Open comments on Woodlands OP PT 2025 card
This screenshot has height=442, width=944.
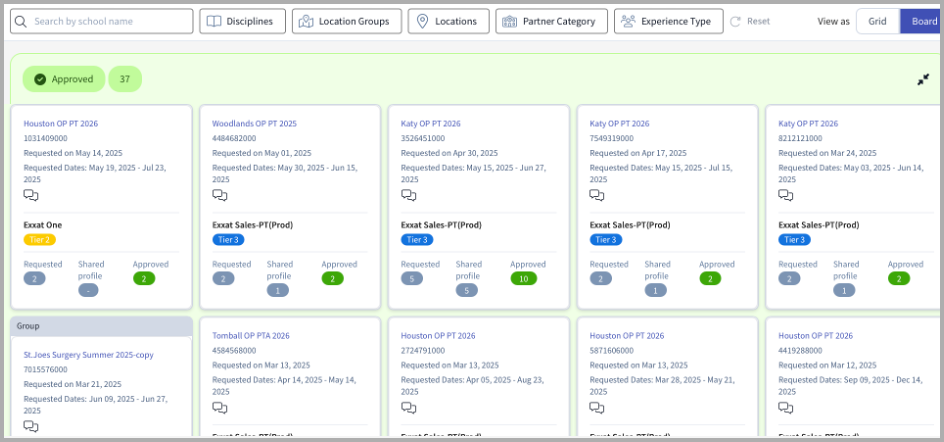coord(220,195)
